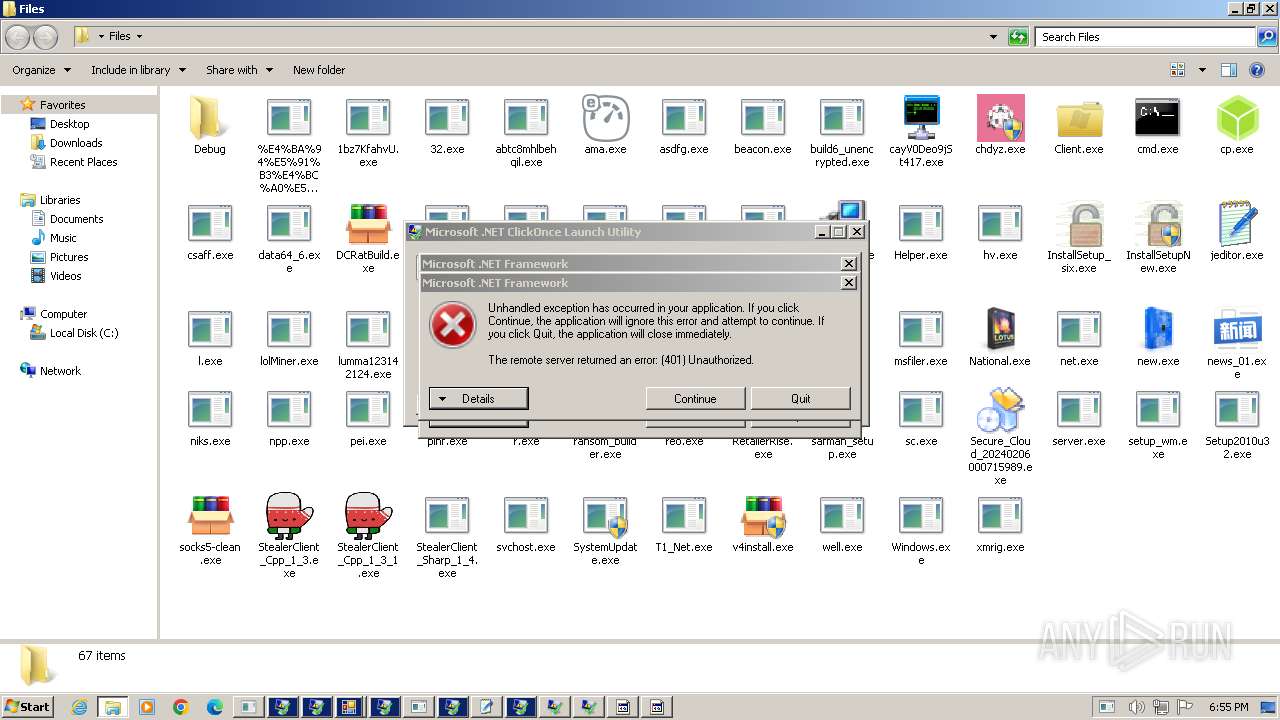Viewport: 1280px width, 720px height.
Task: Open the Pictures library
Action: pos(69,257)
